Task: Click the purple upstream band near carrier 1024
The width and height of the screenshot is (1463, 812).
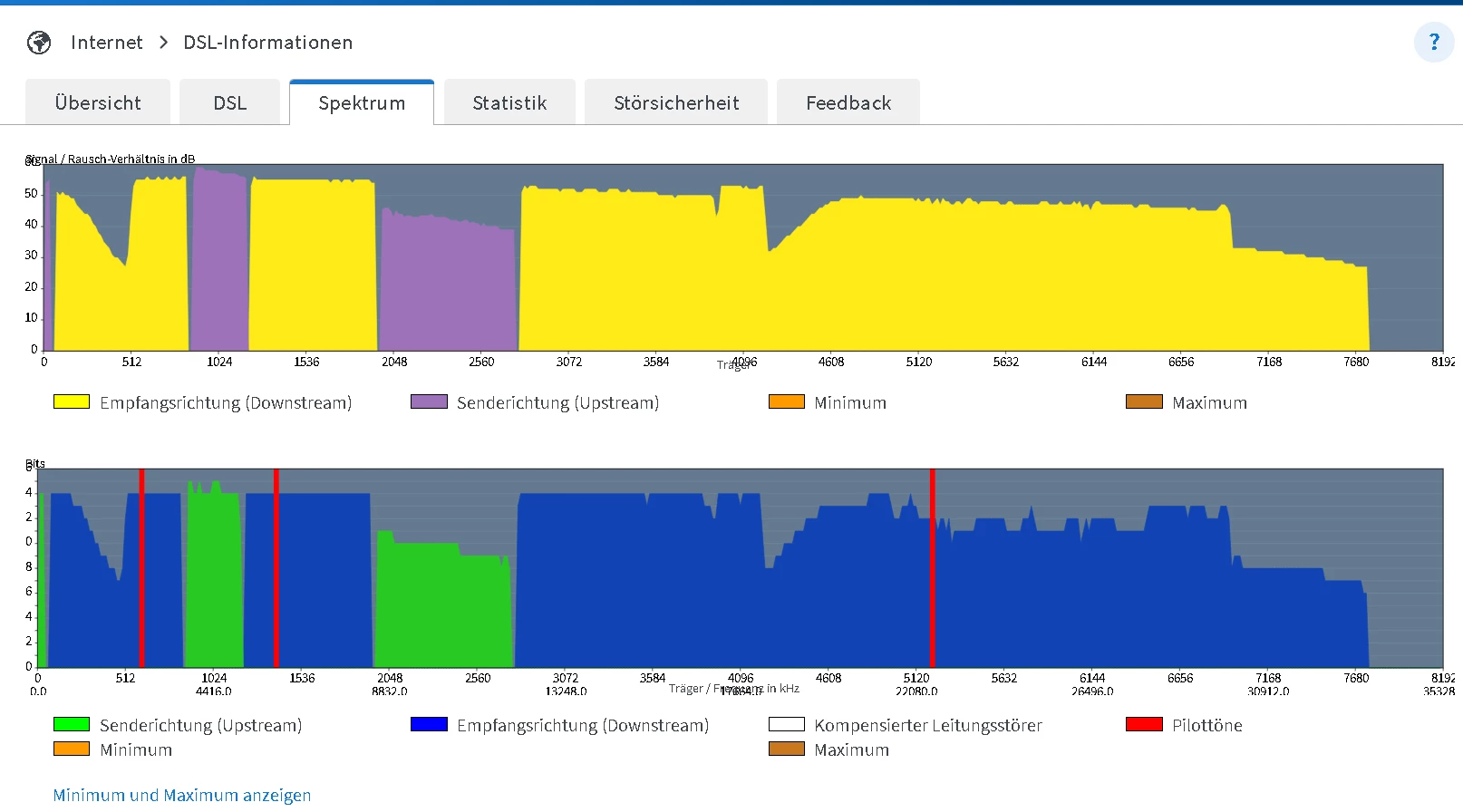Action: [x=218, y=263]
